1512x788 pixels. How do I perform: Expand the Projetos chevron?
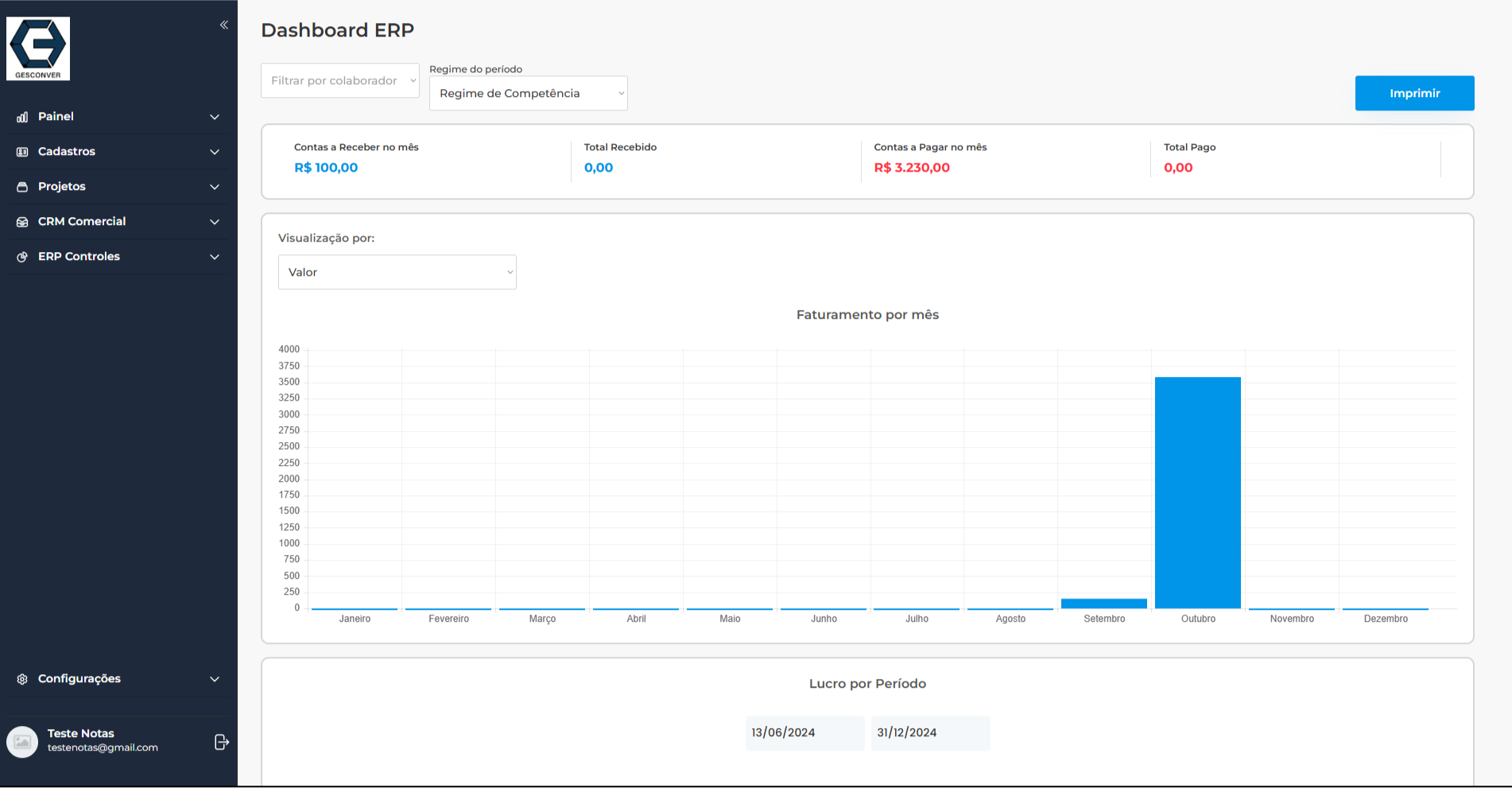pyautogui.click(x=215, y=187)
